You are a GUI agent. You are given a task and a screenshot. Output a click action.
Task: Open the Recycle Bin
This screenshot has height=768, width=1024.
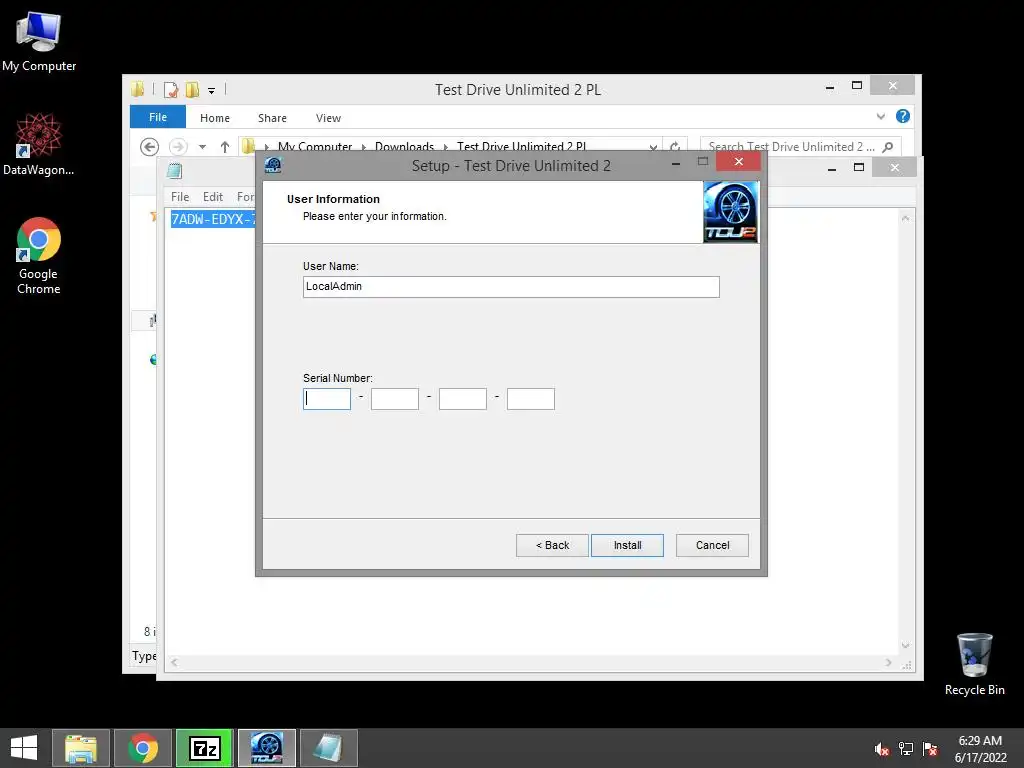point(974,664)
